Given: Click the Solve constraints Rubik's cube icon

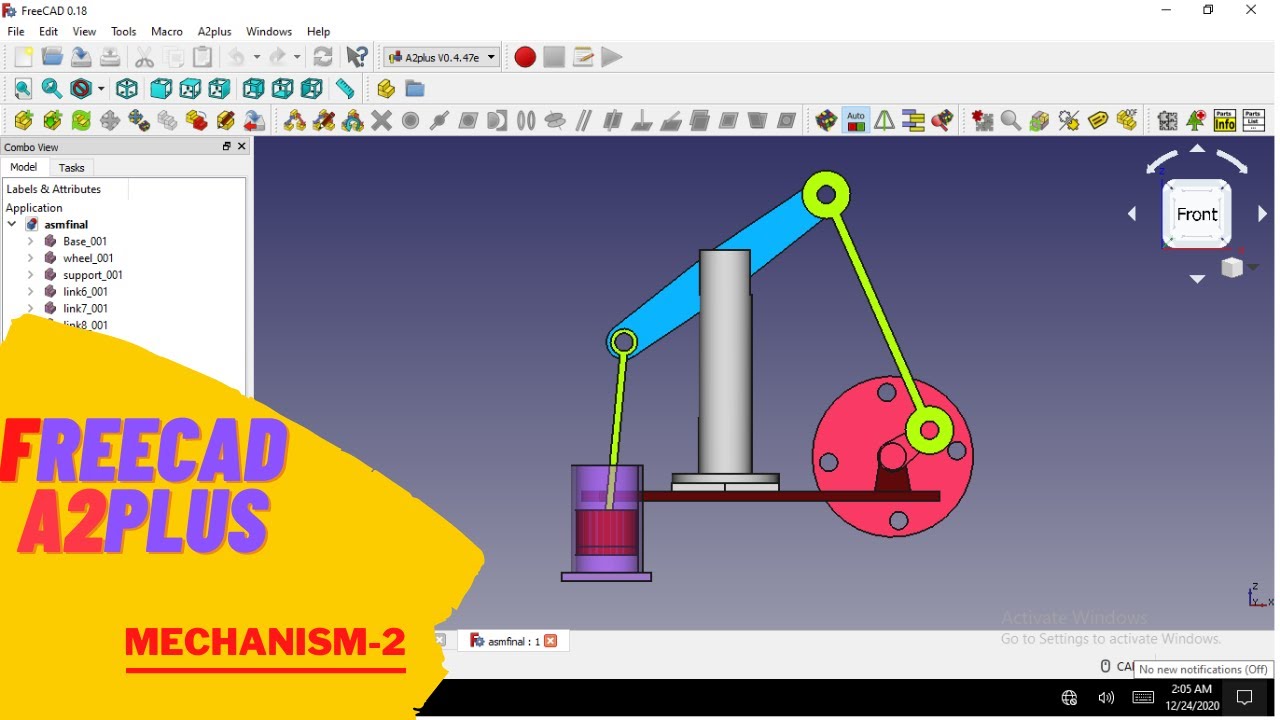Looking at the screenshot, I should 826,121.
